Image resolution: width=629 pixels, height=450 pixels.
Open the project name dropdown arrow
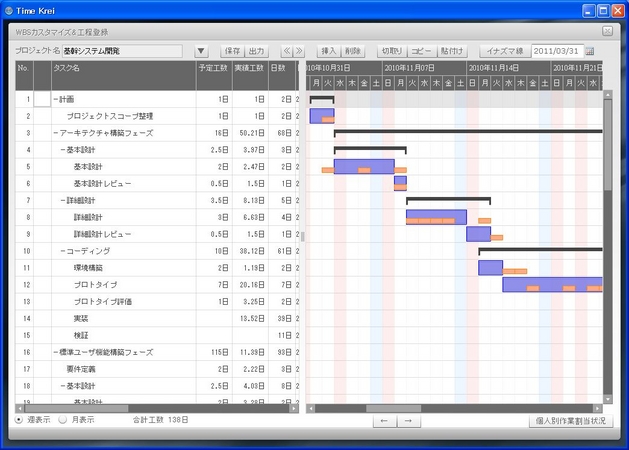tap(201, 51)
